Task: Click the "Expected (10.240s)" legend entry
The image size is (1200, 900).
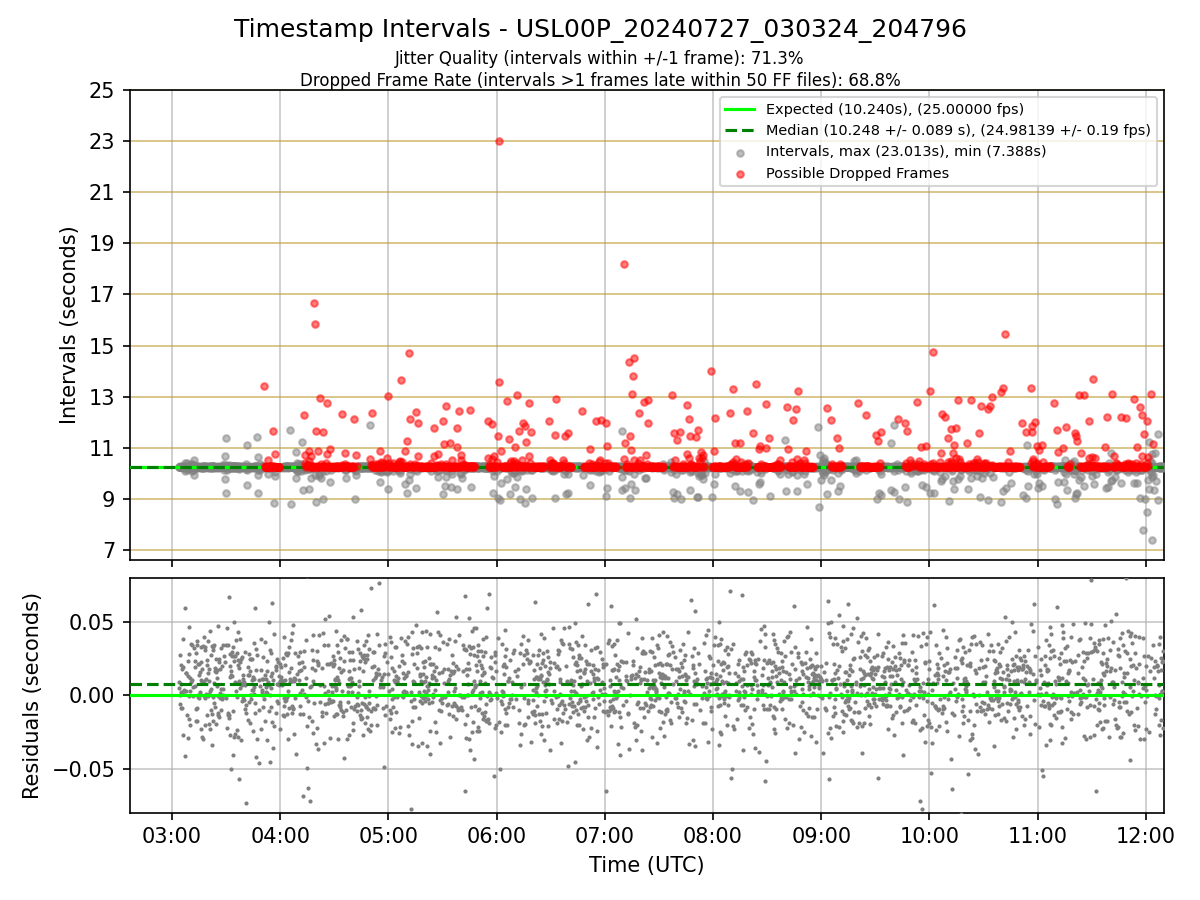Action: (894, 109)
